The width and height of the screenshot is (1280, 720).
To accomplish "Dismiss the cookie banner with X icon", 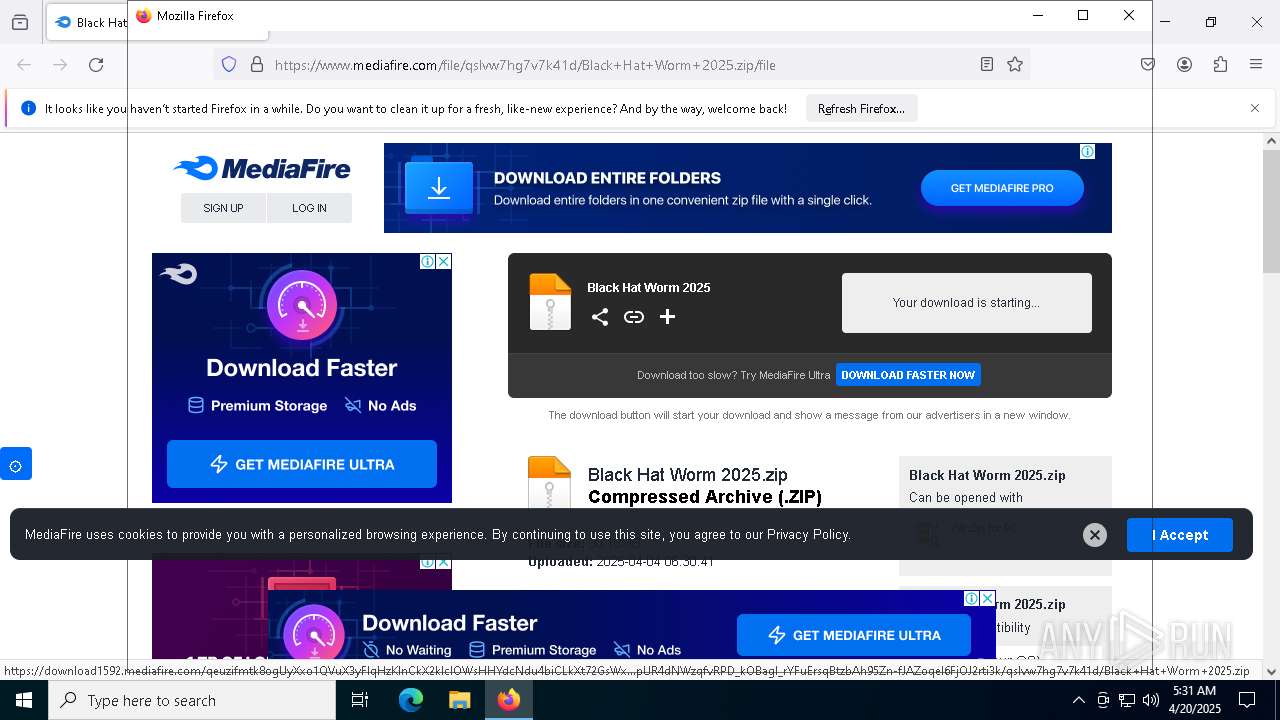I will point(1095,535).
